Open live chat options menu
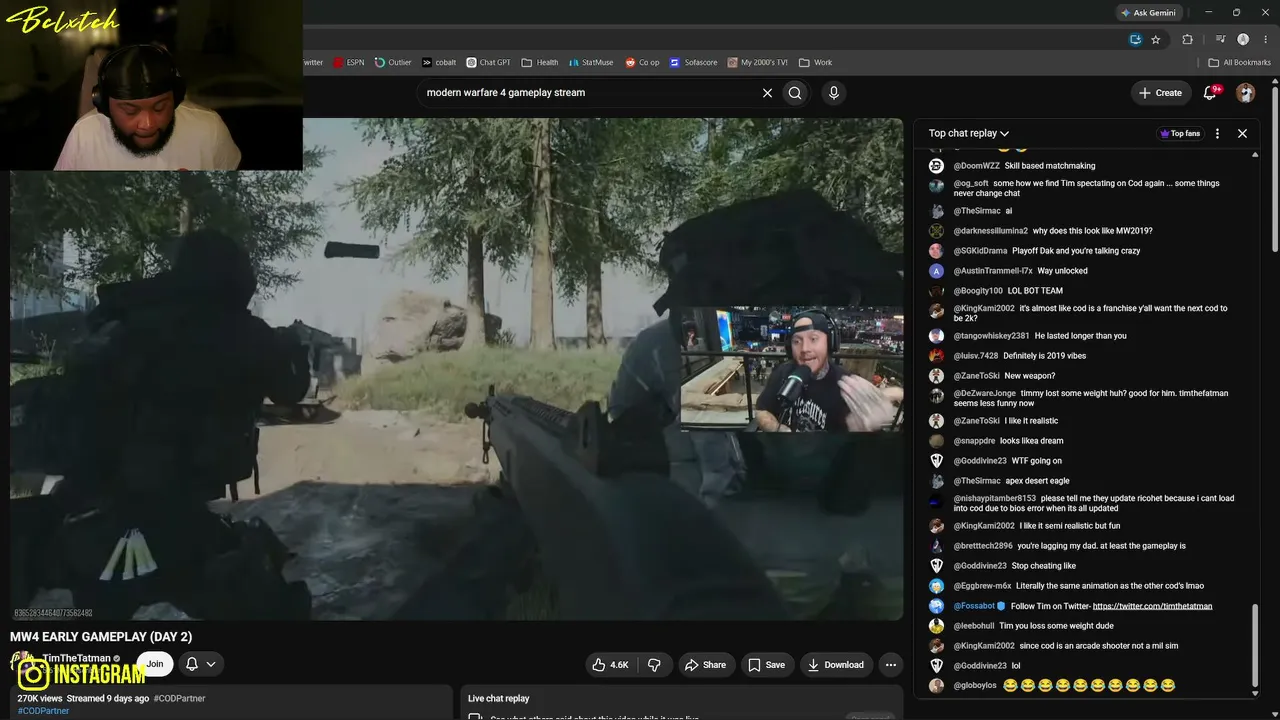1280x720 pixels. [x=1217, y=133]
